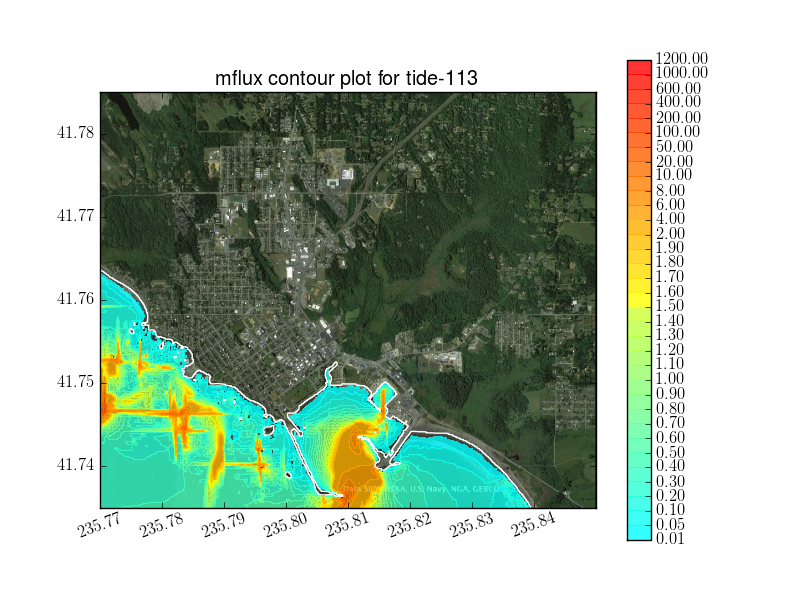
Task: Click the colorbar label 0.90
Action: (670, 394)
